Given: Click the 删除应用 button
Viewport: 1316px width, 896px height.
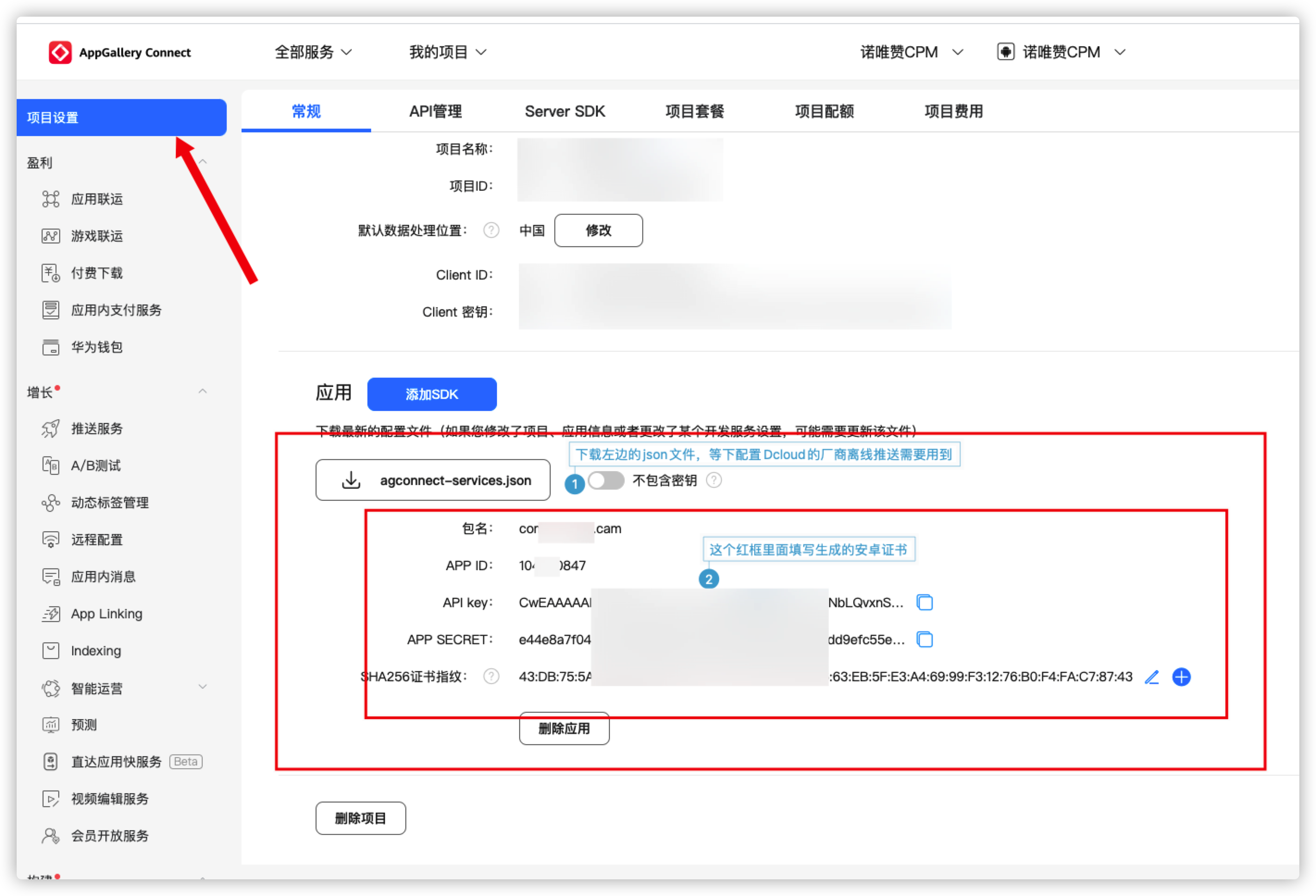Looking at the screenshot, I should click(x=564, y=728).
